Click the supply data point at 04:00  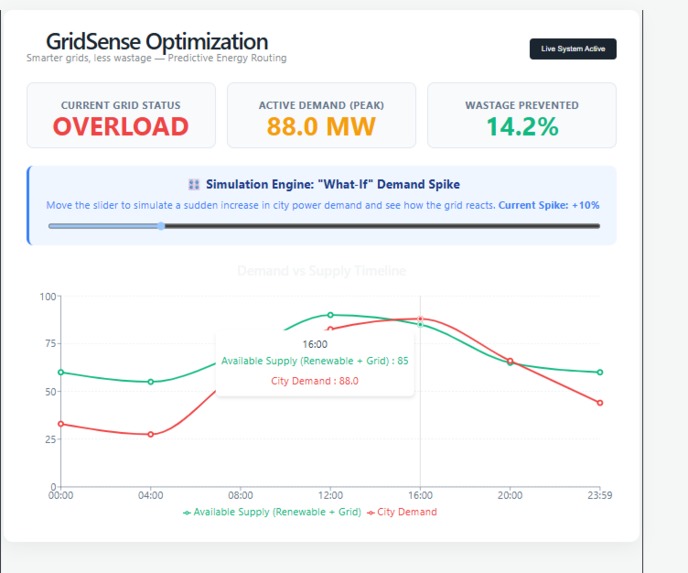(150, 382)
